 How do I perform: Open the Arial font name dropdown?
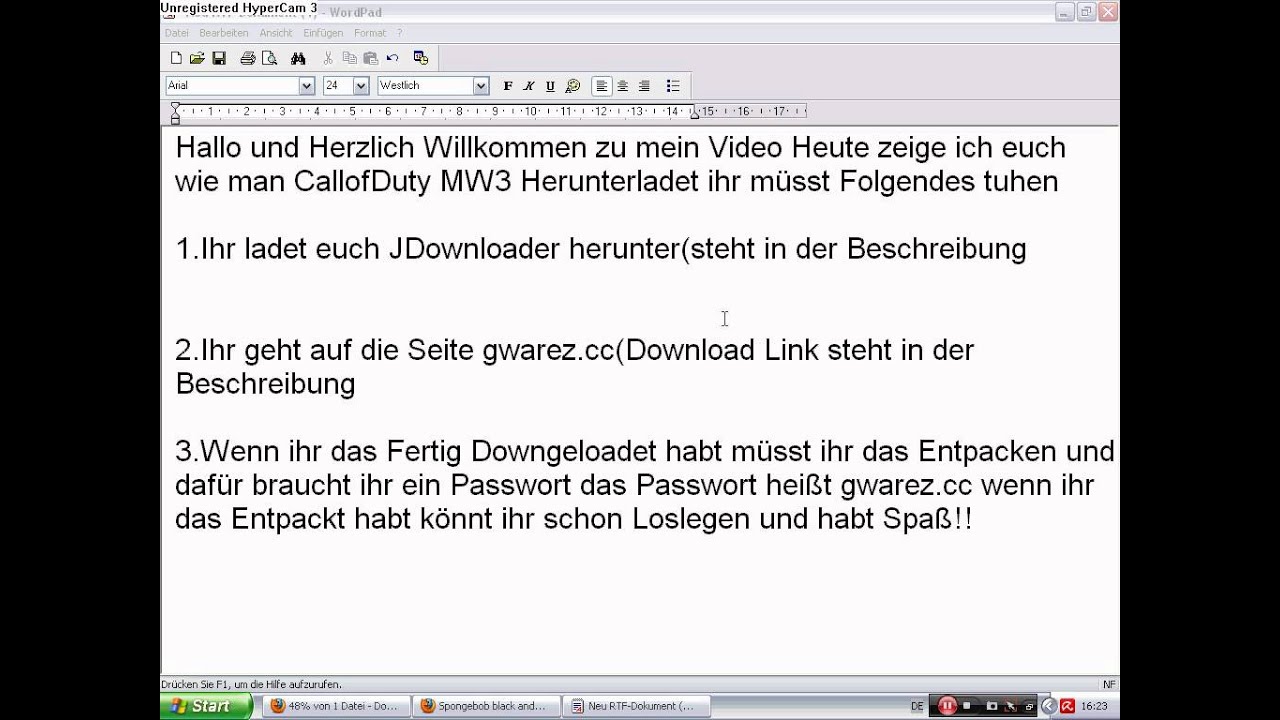(x=307, y=86)
